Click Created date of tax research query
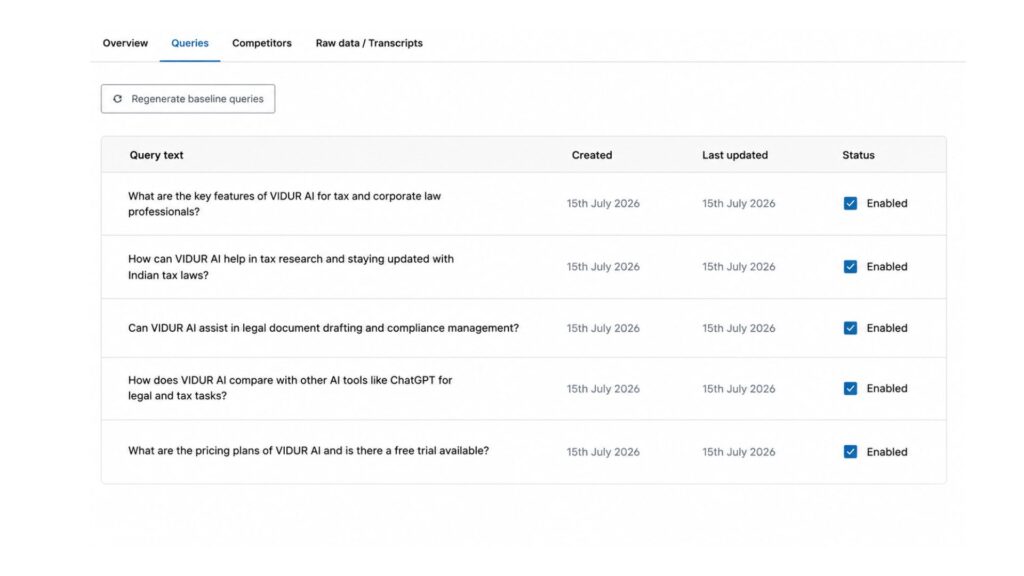The height and width of the screenshot is (576, 1024). point(603,266)
